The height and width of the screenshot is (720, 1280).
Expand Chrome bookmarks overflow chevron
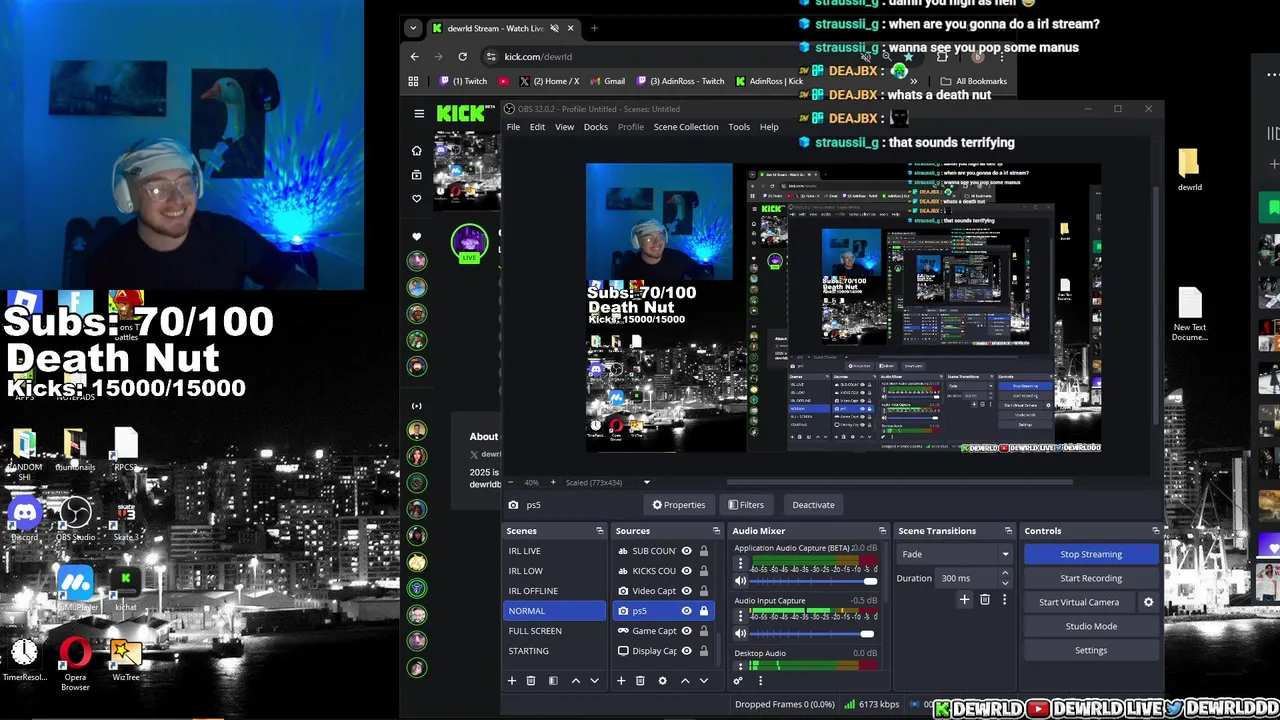913,81
